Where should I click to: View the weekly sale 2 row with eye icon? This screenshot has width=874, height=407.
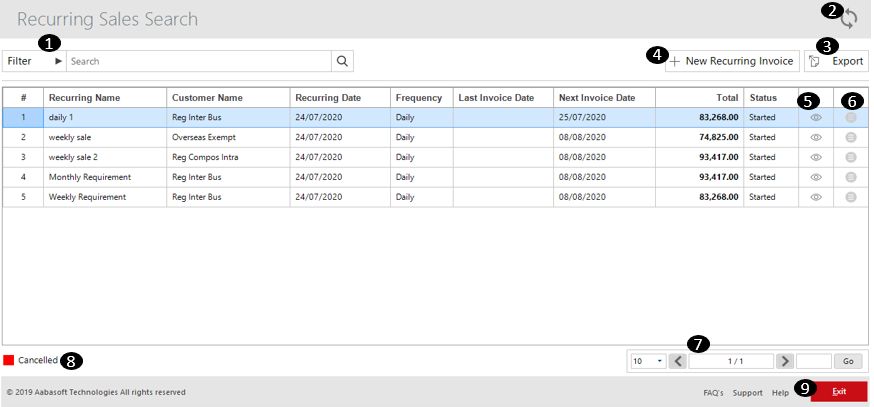pos(816,157)
